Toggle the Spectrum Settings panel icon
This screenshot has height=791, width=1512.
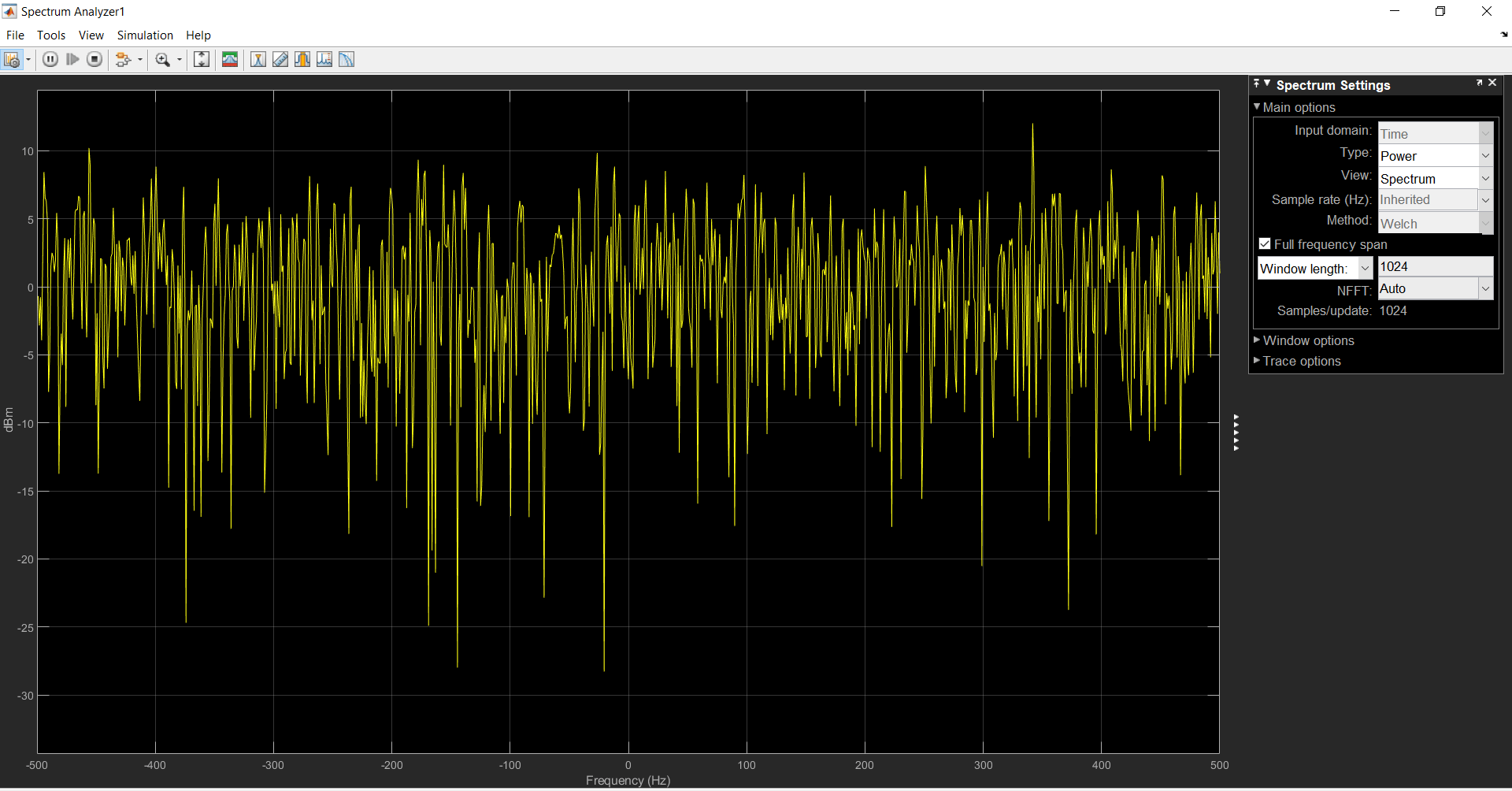pyautogui.click(x=230, y=60)
